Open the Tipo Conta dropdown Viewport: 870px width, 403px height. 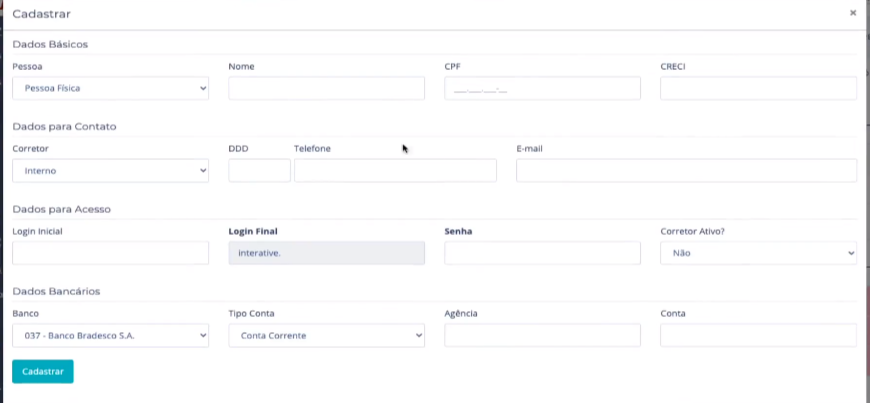[326, 336]
